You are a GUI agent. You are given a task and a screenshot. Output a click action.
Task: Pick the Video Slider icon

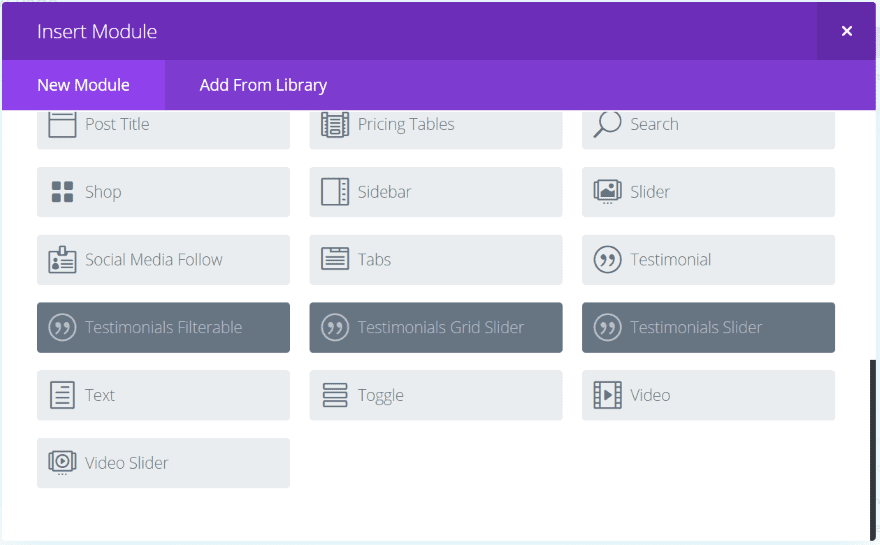62,463
